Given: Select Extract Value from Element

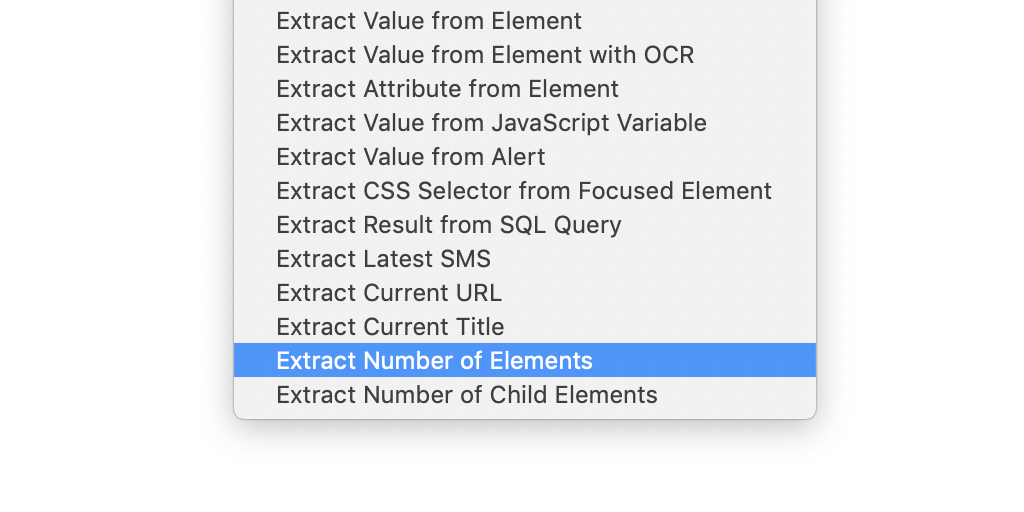Looking at the screenshot, I should tap(525, 21).
